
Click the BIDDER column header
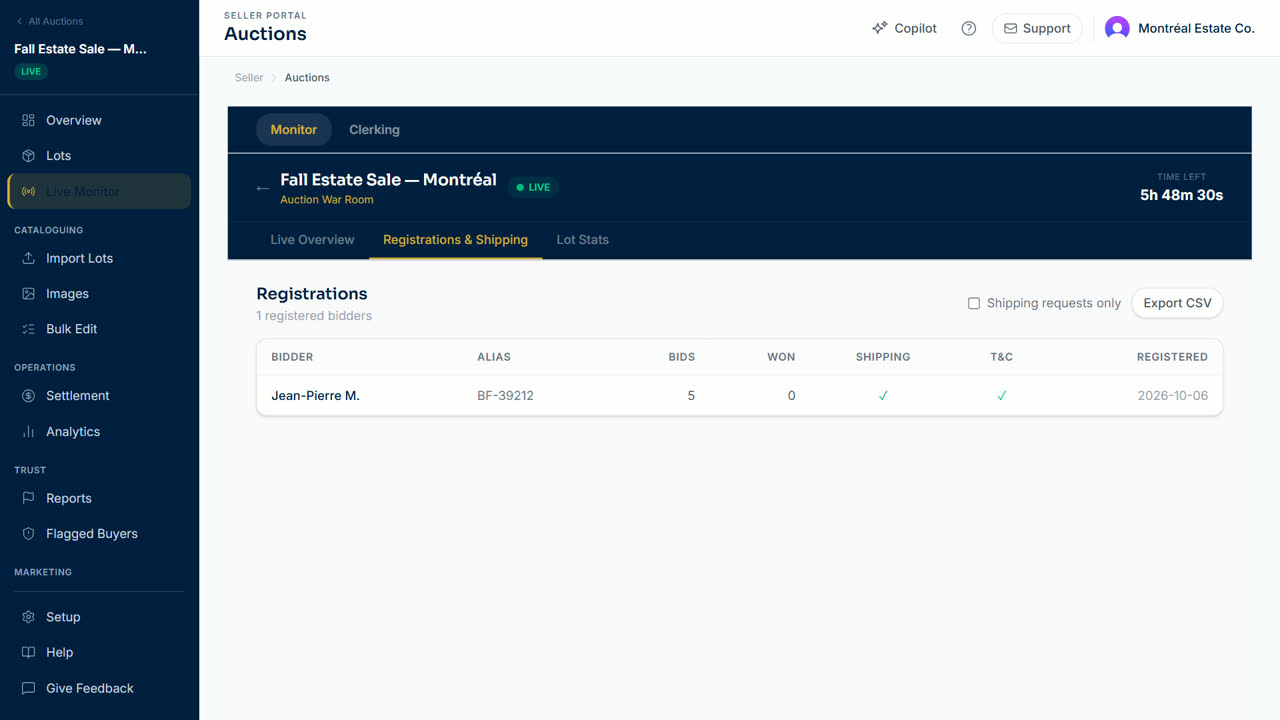[292, 357]
